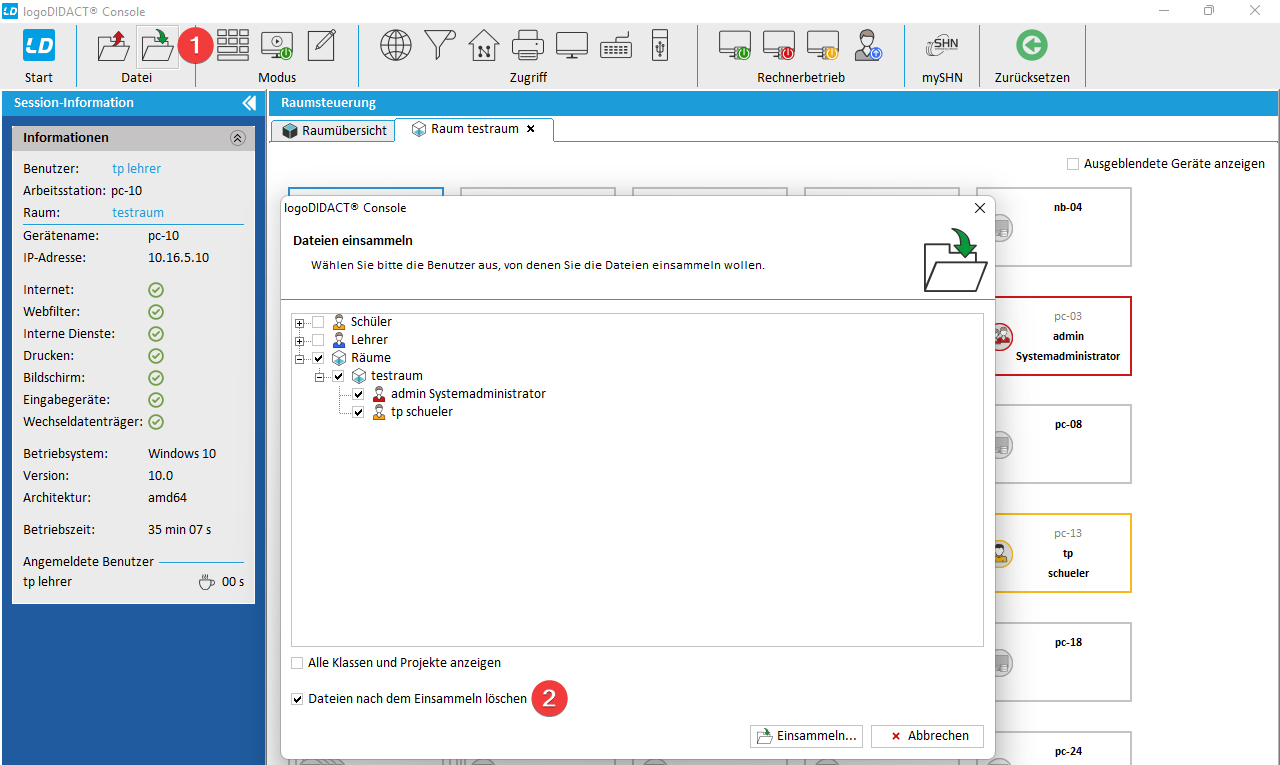Viewport: 1280px width, 765px height.
Task: Open the testraum room link
Action: pos(138,213)
